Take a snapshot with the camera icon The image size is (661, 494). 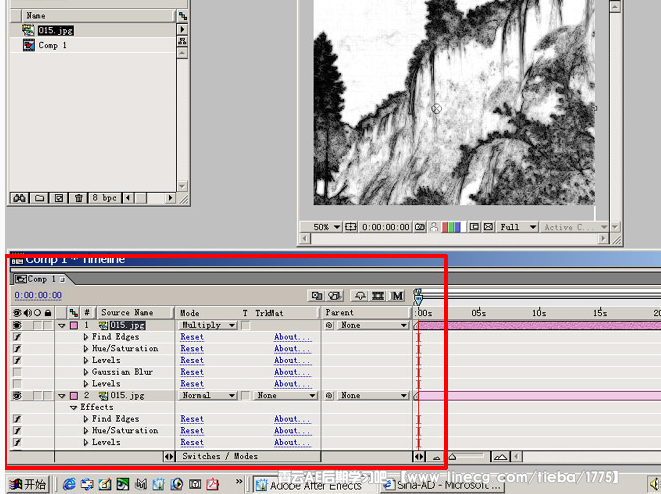click(419, 227)
